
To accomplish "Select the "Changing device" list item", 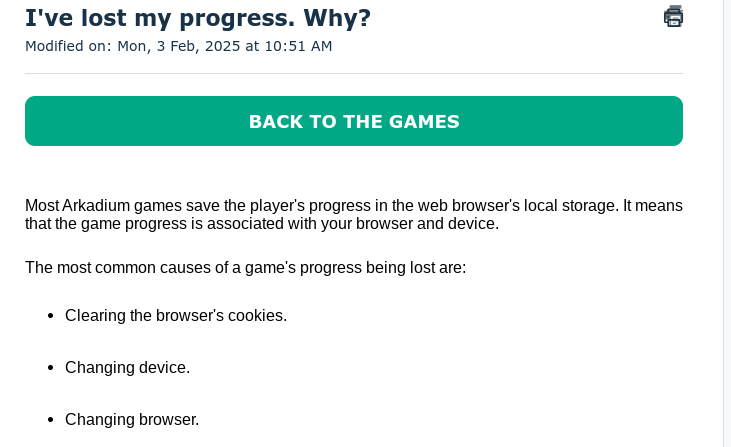I will [x=127, y=367].
